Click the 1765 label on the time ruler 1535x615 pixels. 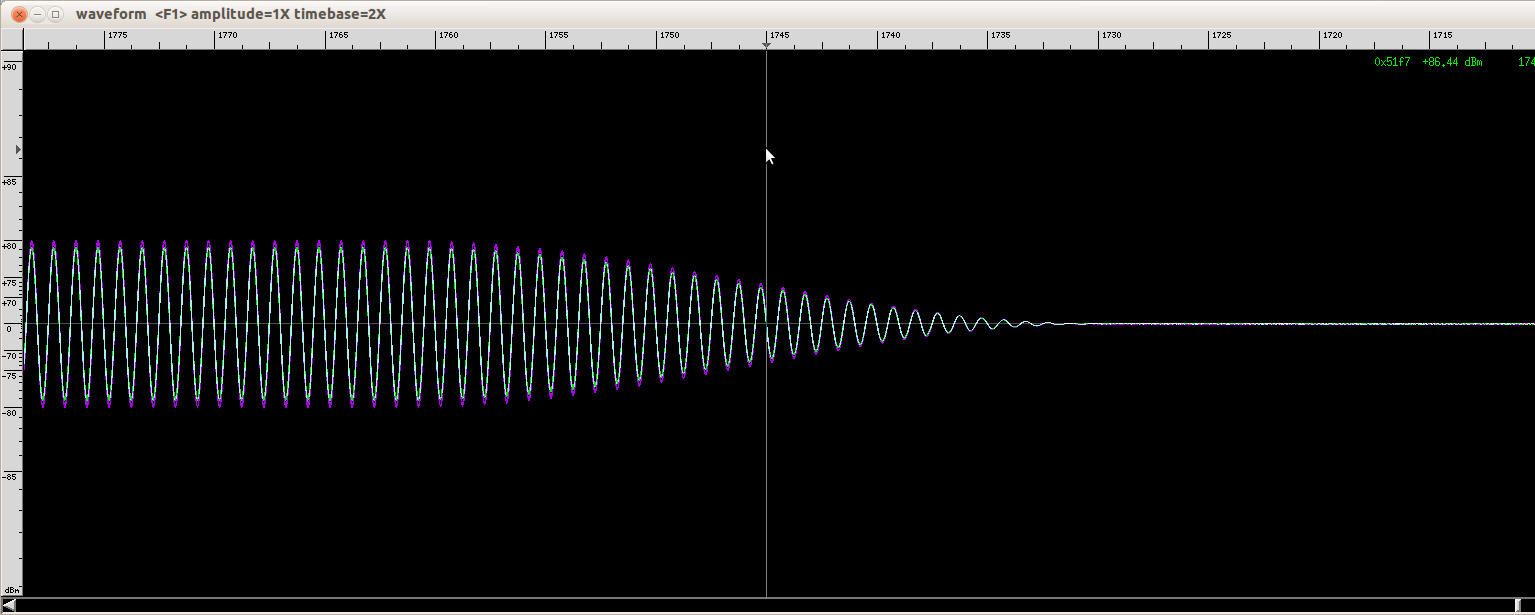pos(339,35)
